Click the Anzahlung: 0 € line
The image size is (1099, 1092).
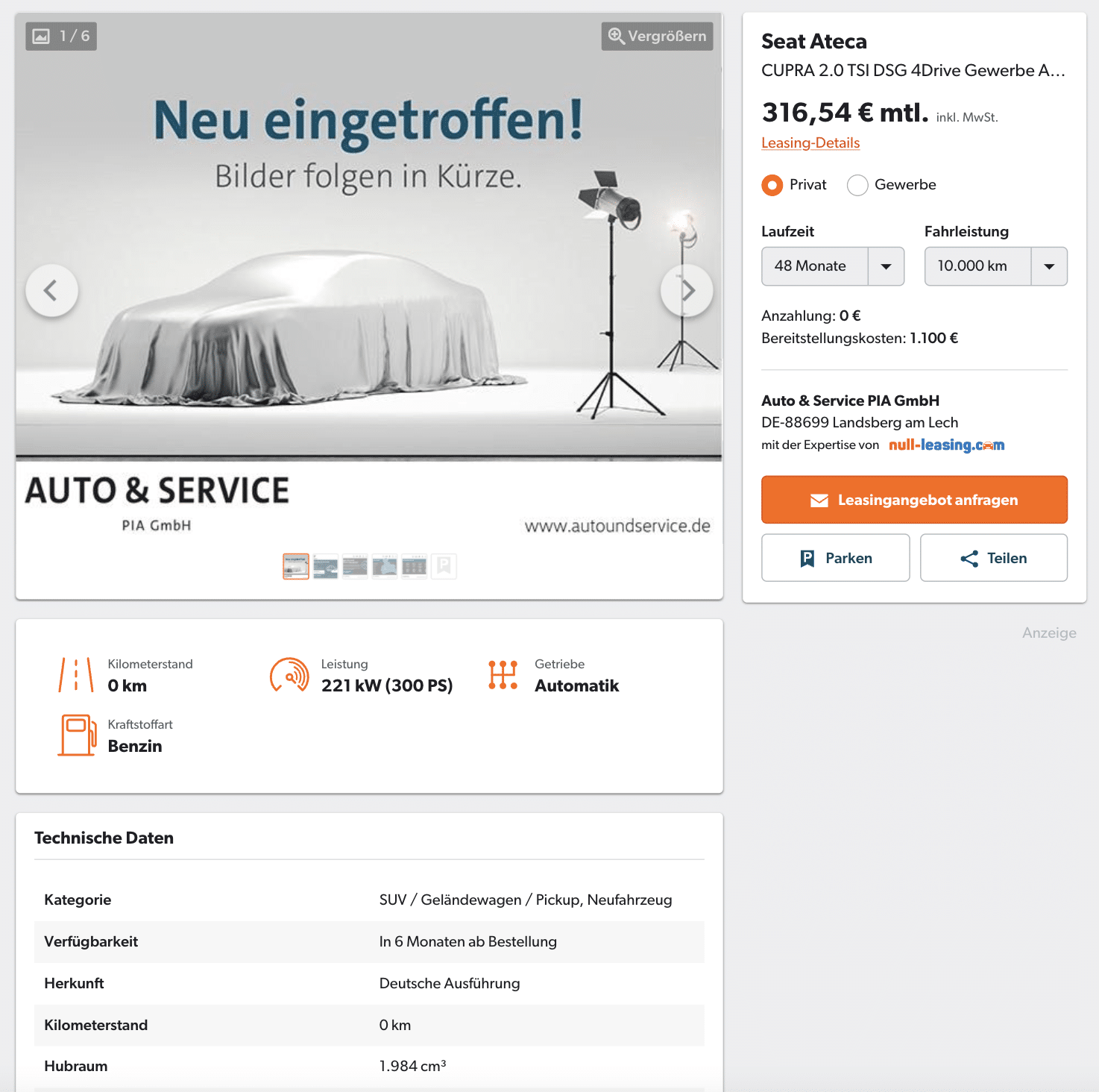tap(811, 316)
